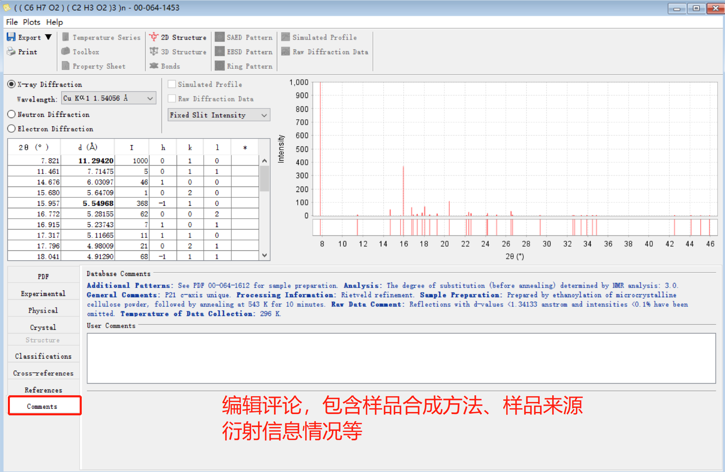
Task: Select the Neutron Diffraction radio button
Action: pyautogui.click(x=12, y=114)
